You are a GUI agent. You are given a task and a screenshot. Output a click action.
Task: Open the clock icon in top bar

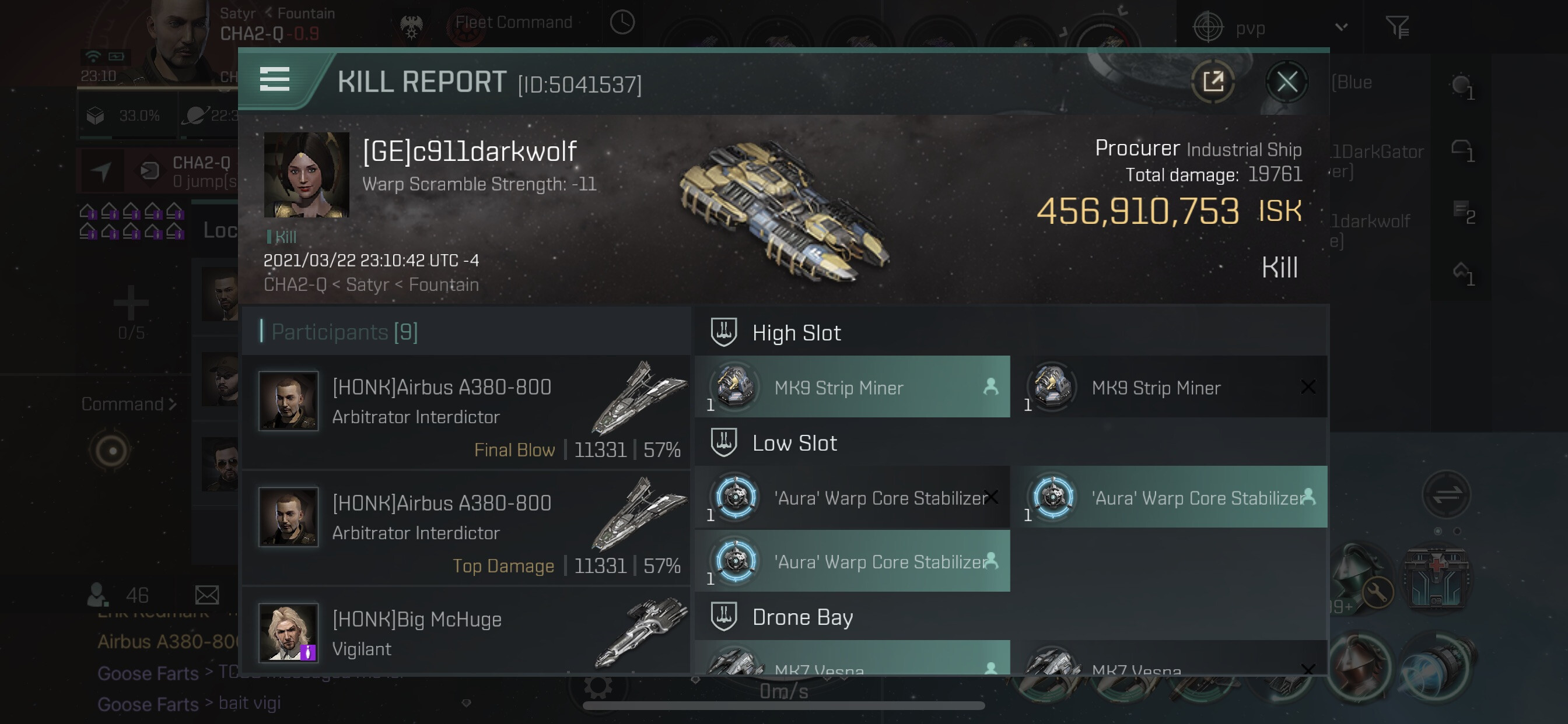coord(622,23)
